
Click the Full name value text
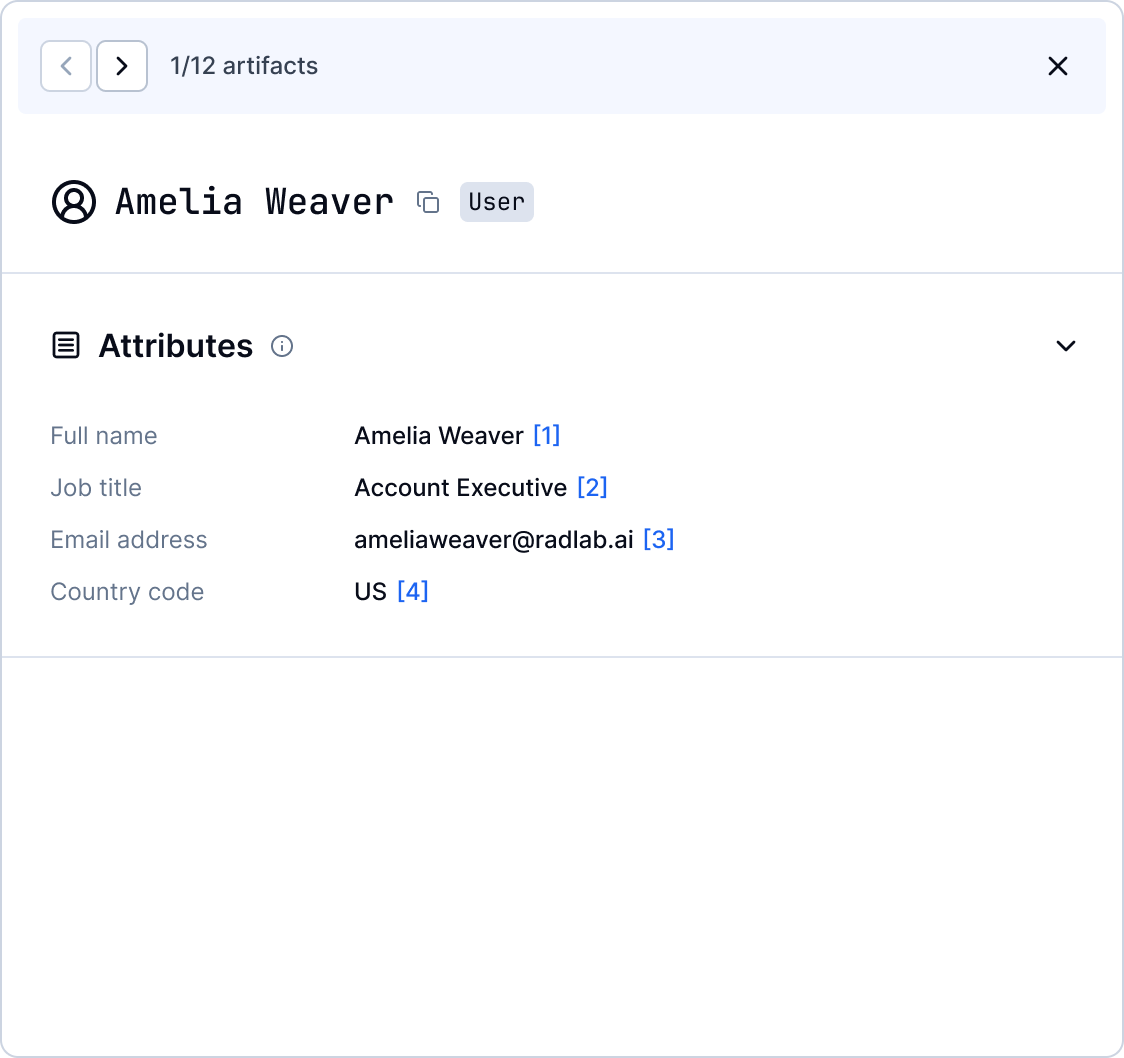pyautogui.click(x=438, y=436)
